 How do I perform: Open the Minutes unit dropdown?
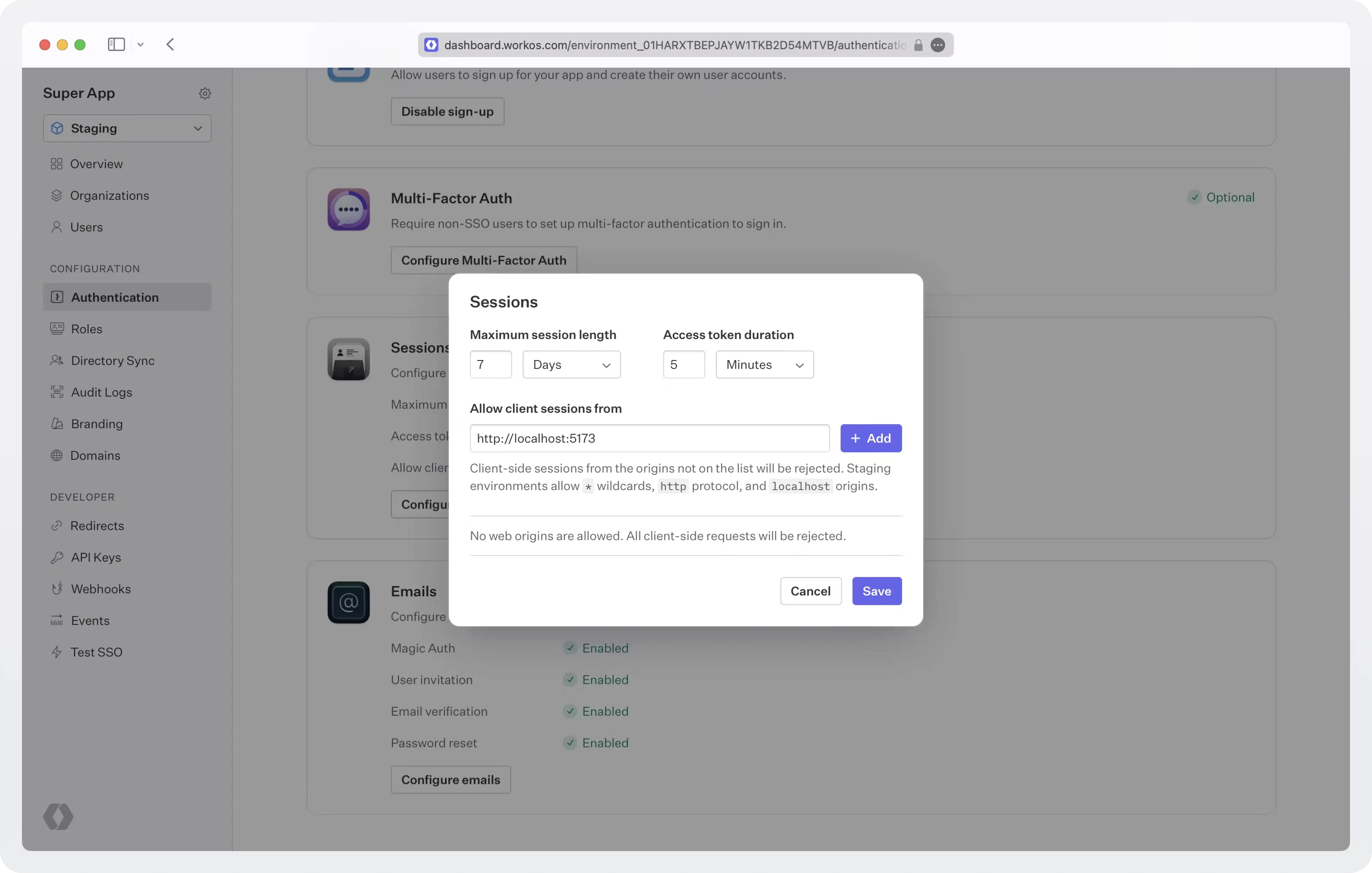(x=765, y=365)
